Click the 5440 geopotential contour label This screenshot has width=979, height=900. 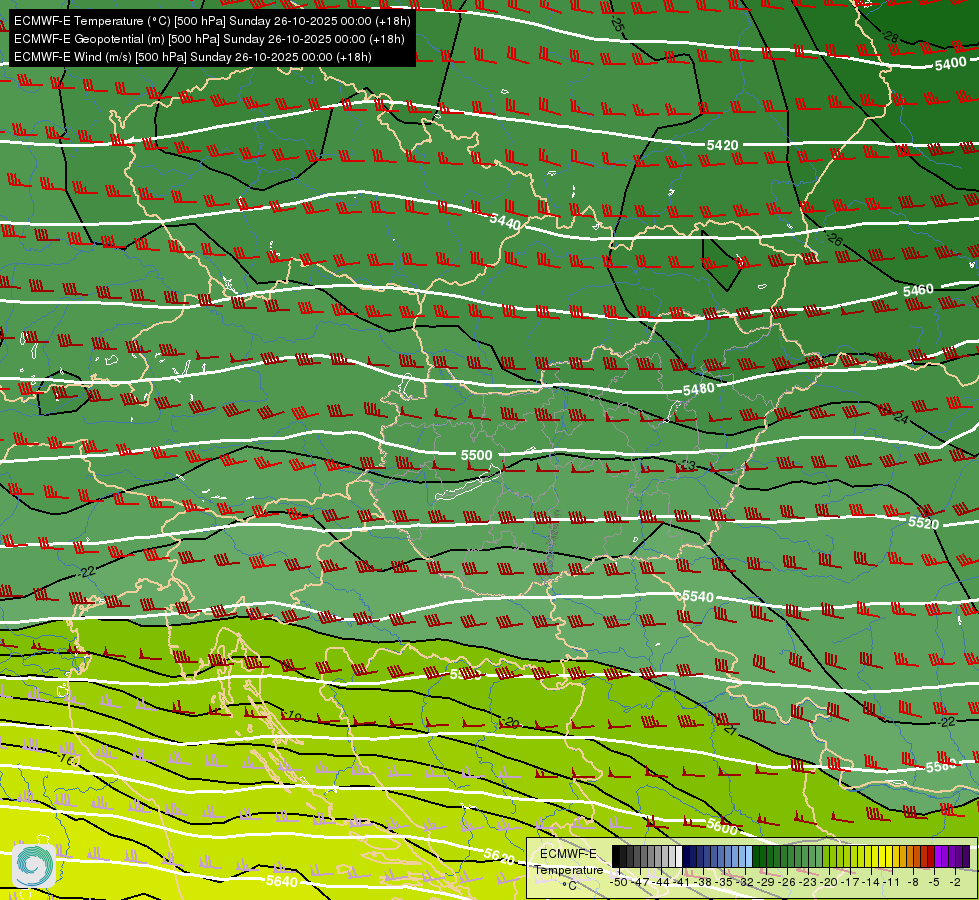tap(505, 222)
